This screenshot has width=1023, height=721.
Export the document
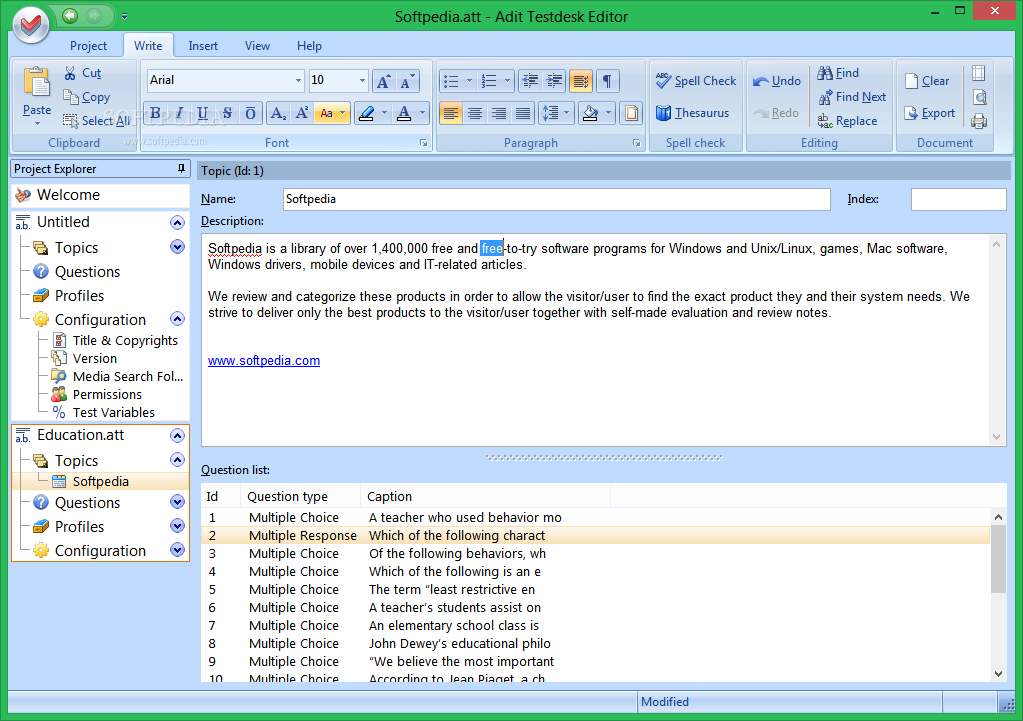pyautogui.click(x=930, y=113)
